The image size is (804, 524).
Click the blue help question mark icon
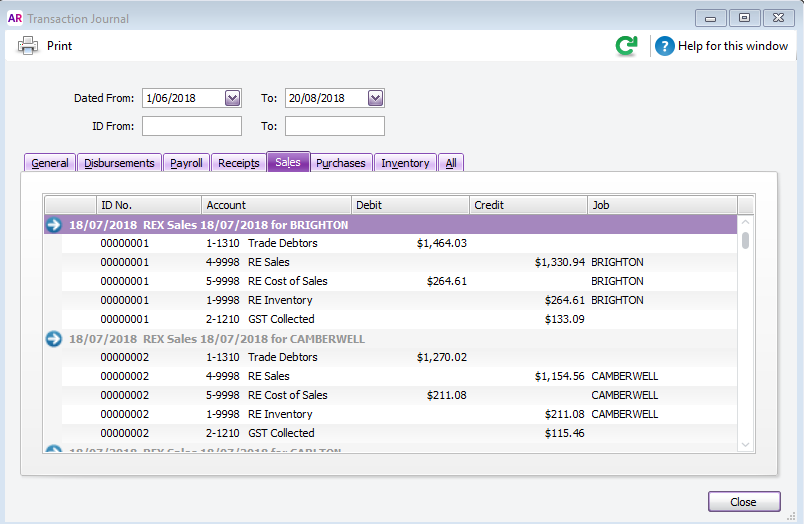point(665,46)
